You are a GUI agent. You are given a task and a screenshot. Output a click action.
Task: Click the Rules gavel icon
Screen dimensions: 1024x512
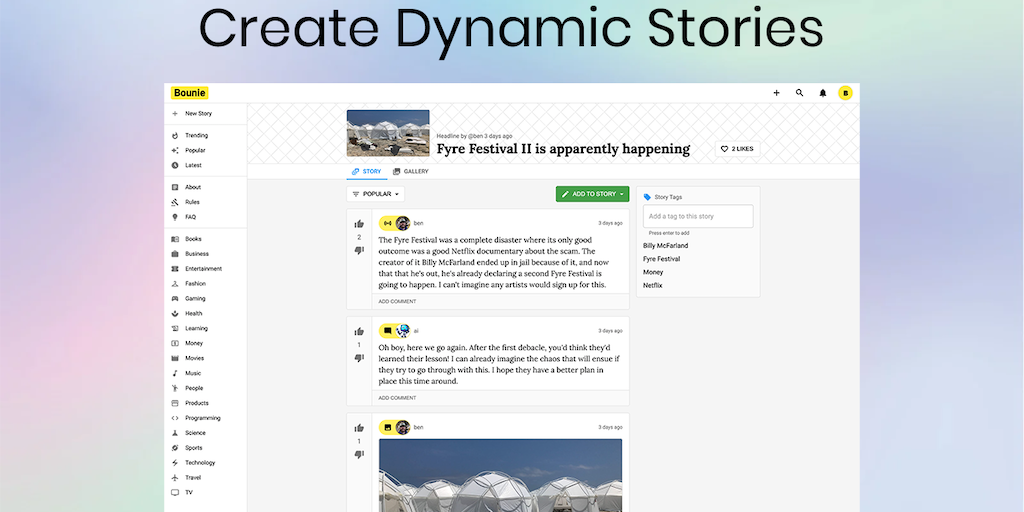(x=174, y=202)
